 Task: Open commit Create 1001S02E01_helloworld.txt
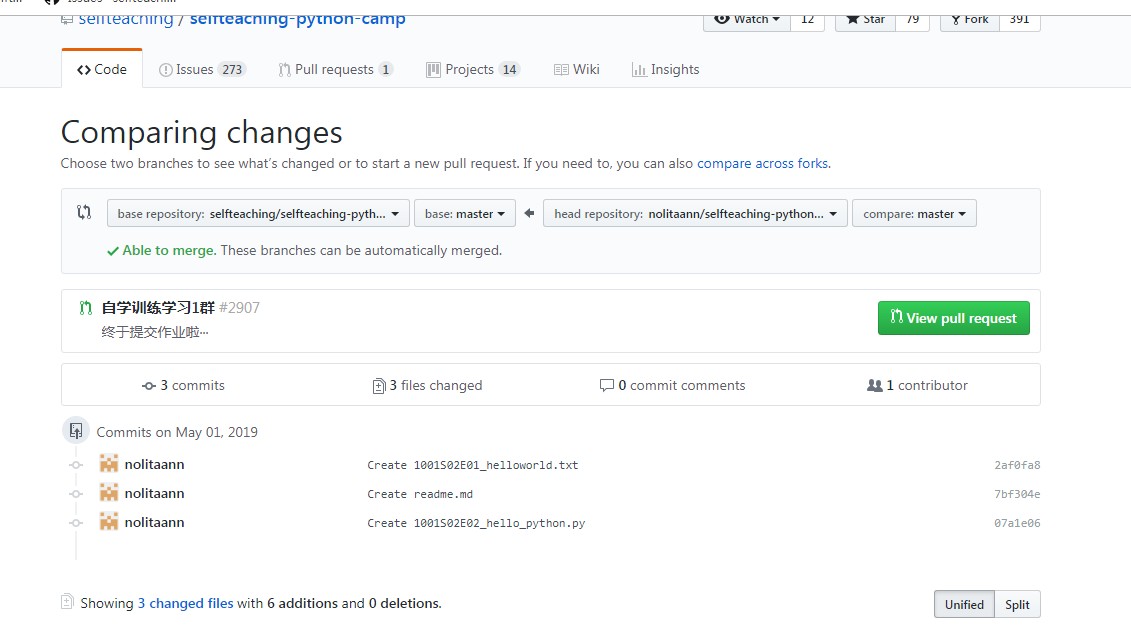click(472, 465)
